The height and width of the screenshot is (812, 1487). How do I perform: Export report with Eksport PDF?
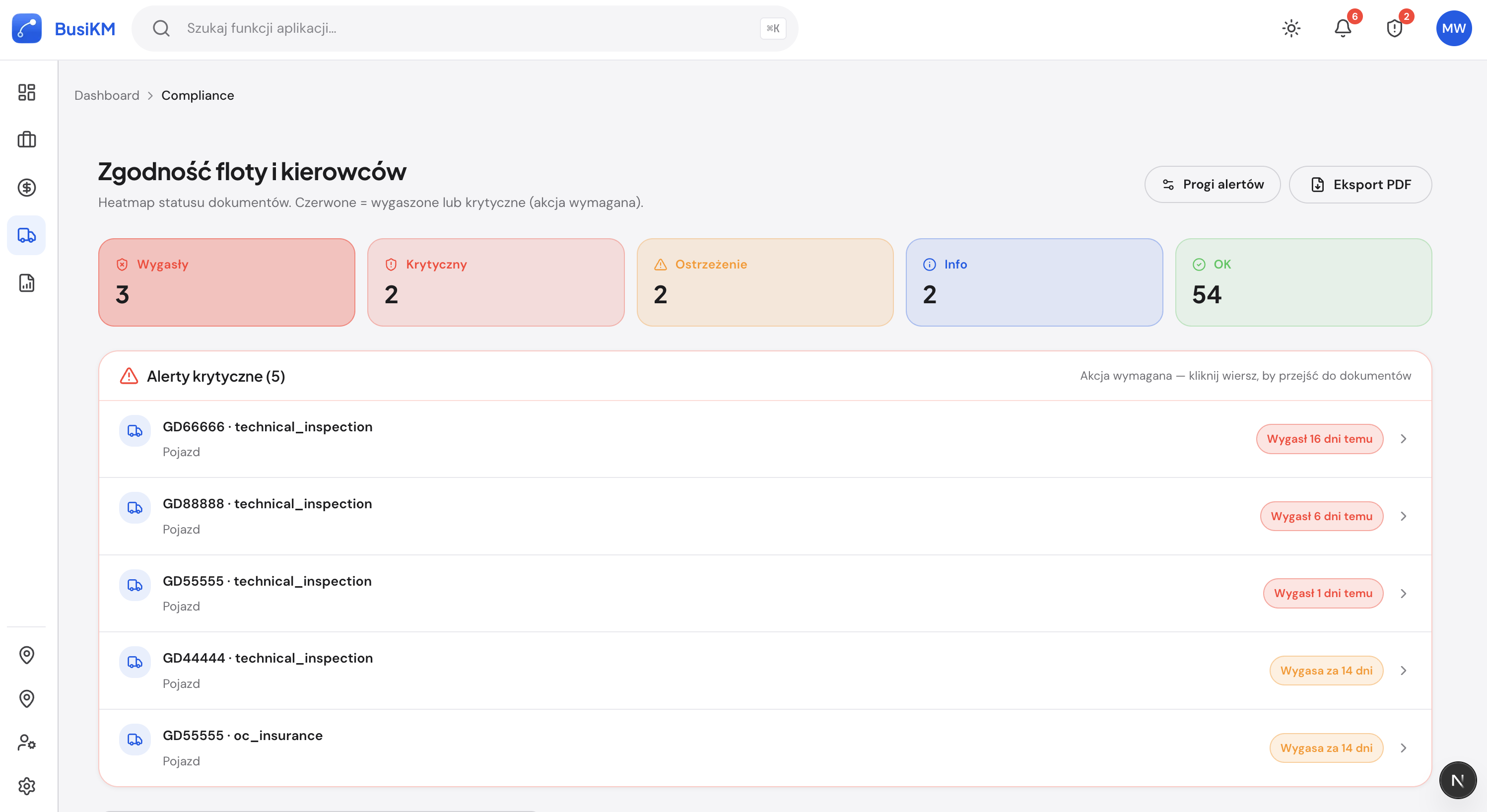point(1360,185)
